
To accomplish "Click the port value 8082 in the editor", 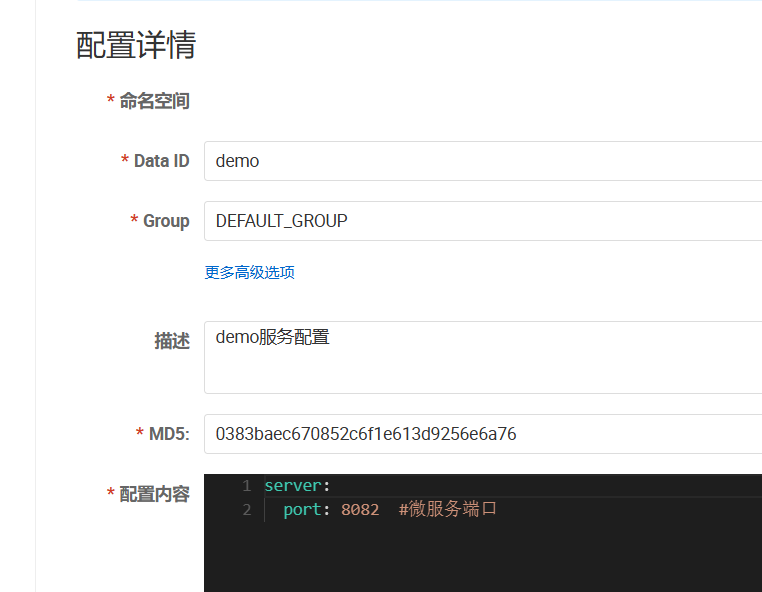I will click(360, 509).
